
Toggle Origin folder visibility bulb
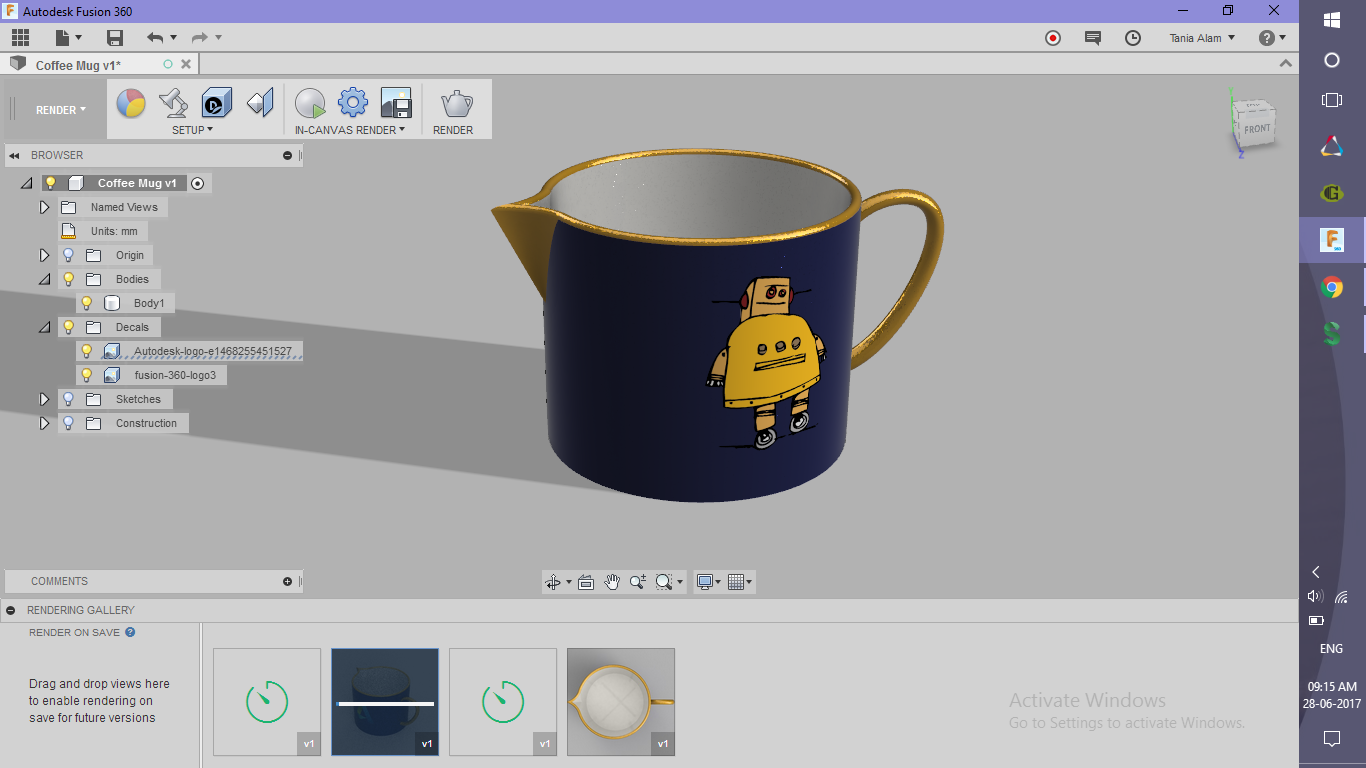69,255
